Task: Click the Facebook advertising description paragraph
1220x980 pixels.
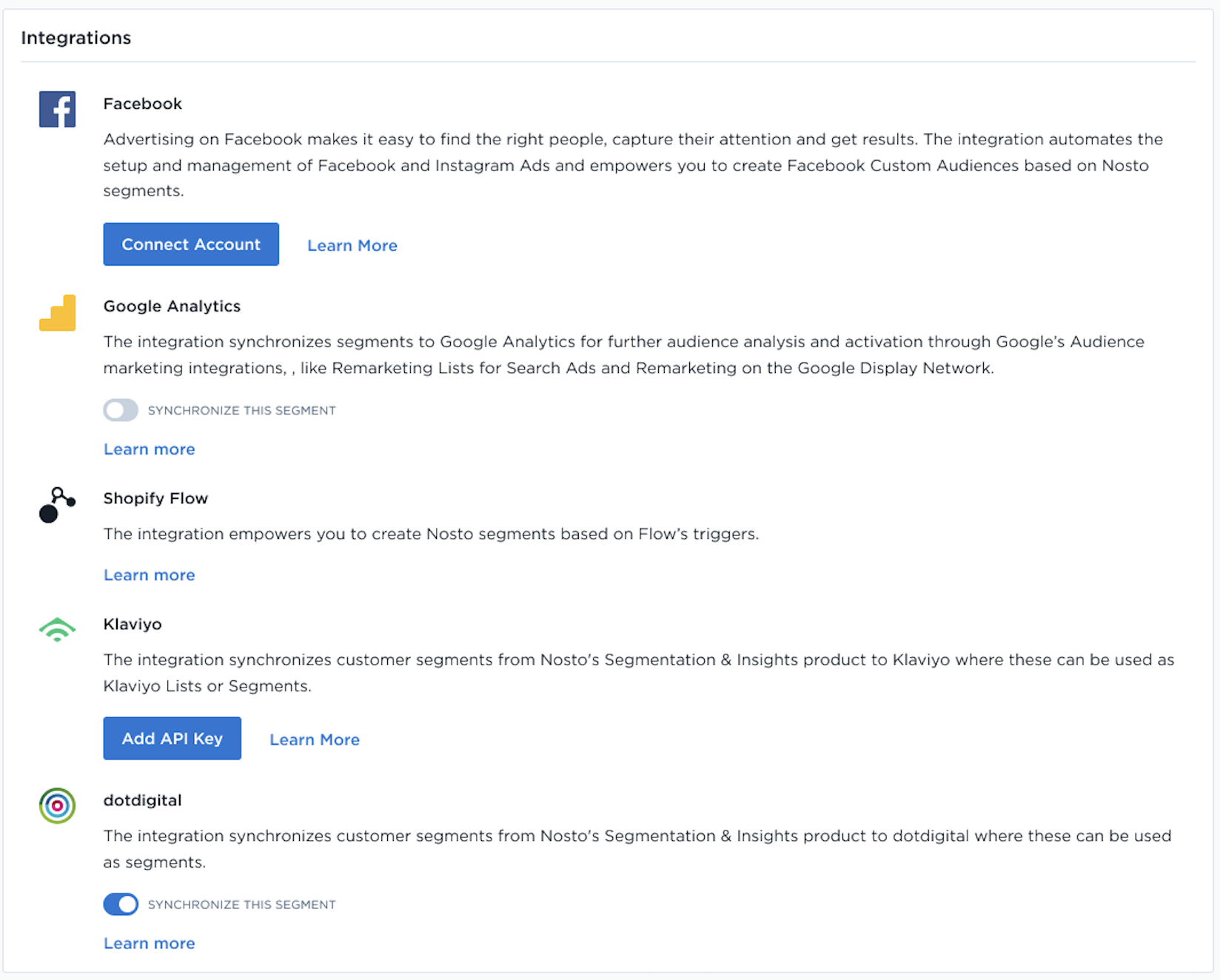Action: [633, 164]
